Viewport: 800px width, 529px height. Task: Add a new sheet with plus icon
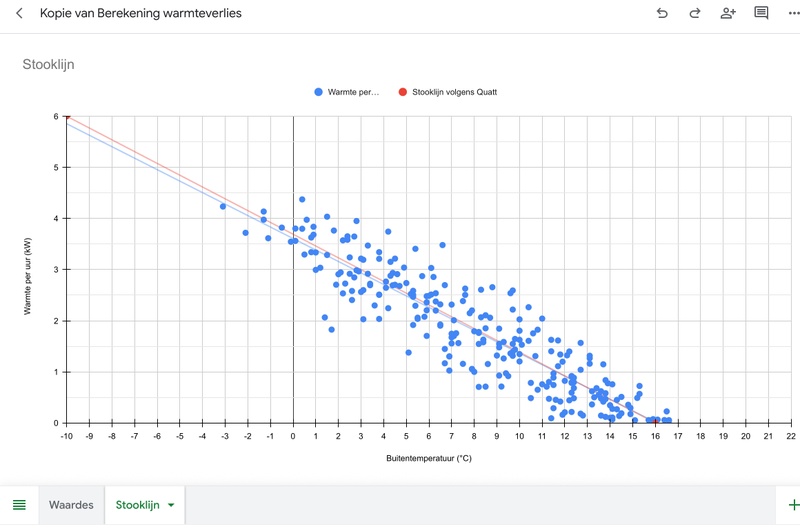coord(793,505)
